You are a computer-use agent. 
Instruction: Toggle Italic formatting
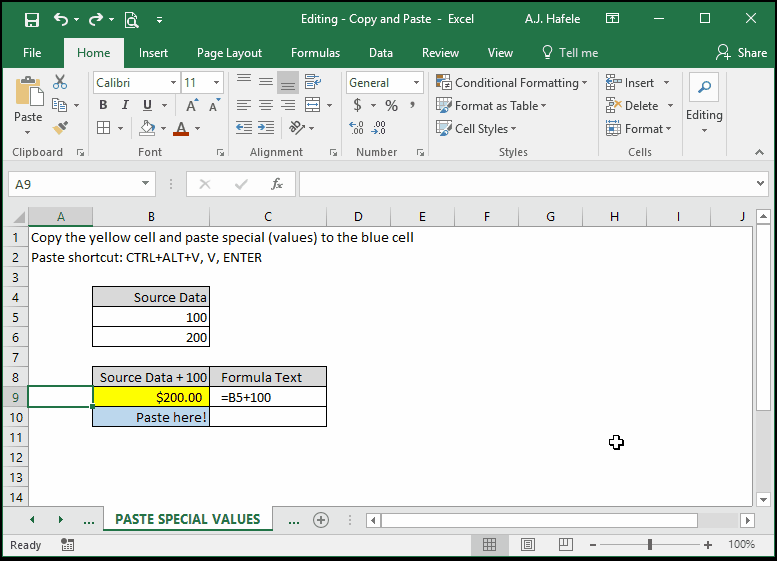[x=125, y=105]
